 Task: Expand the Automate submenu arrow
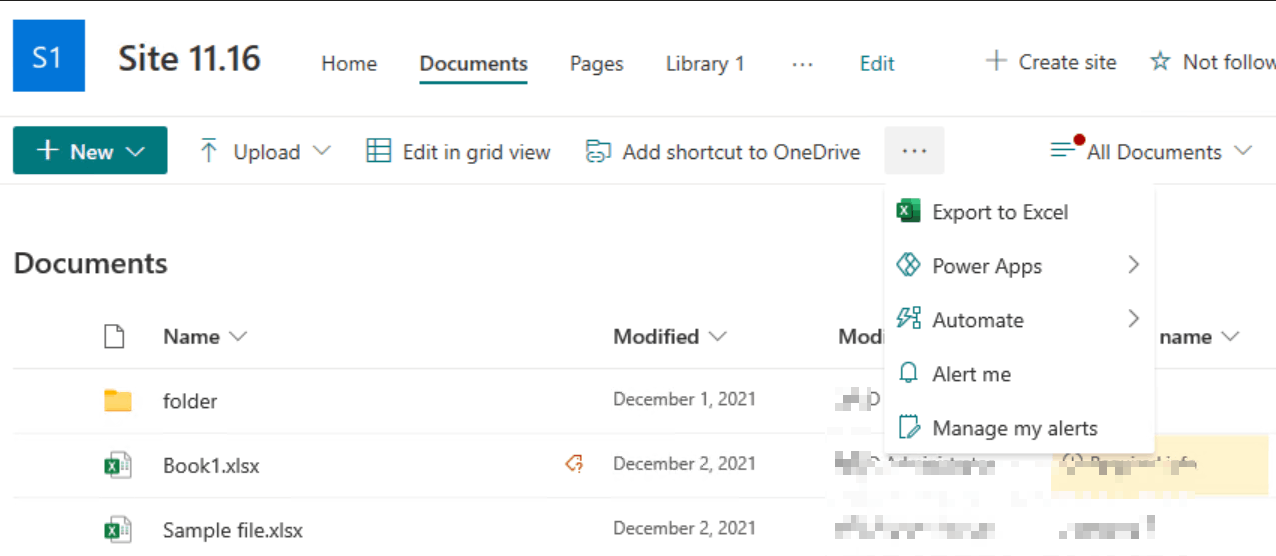[1133, 319]
